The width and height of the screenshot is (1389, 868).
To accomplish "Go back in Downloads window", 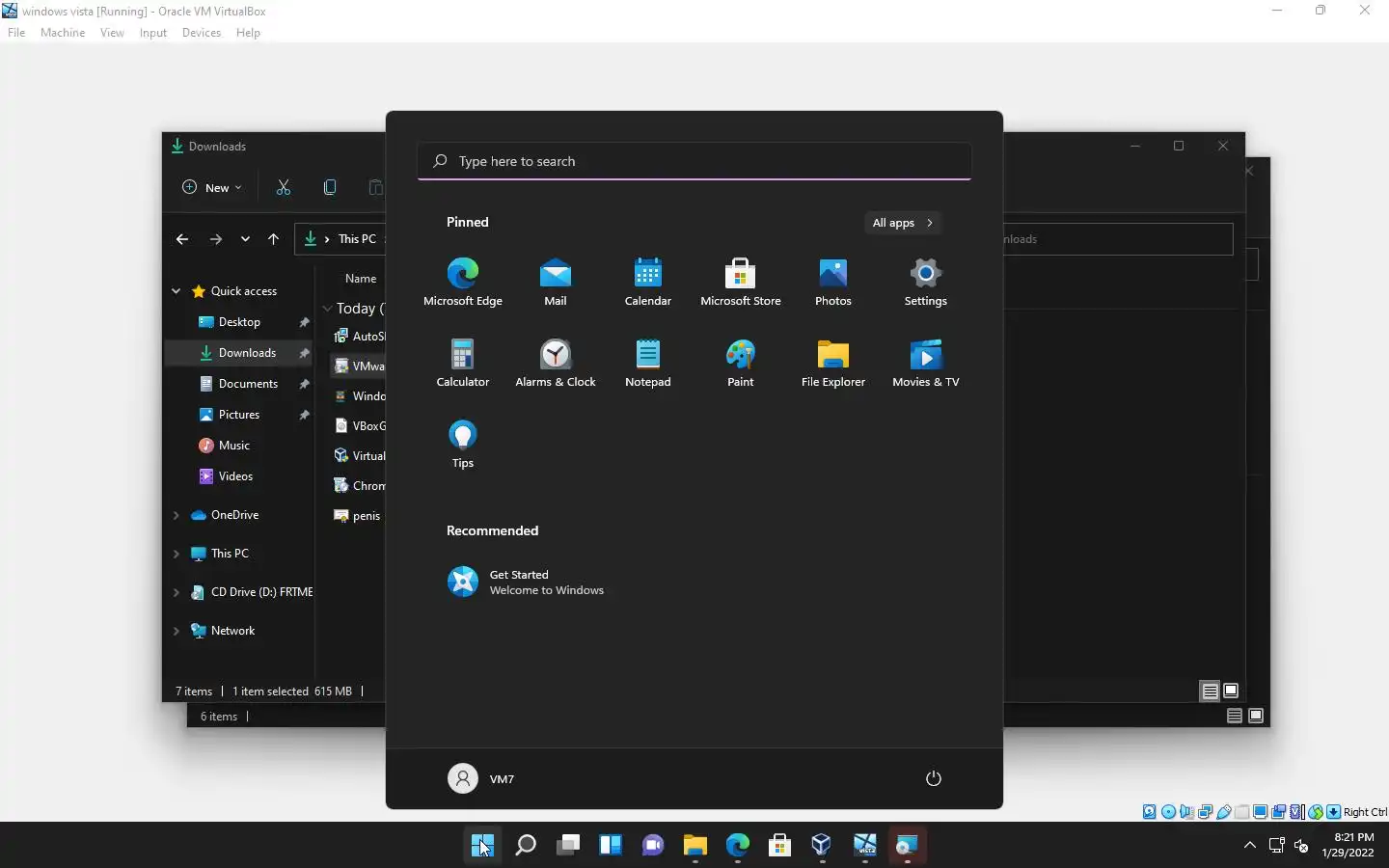I will [x=182, y=239].
